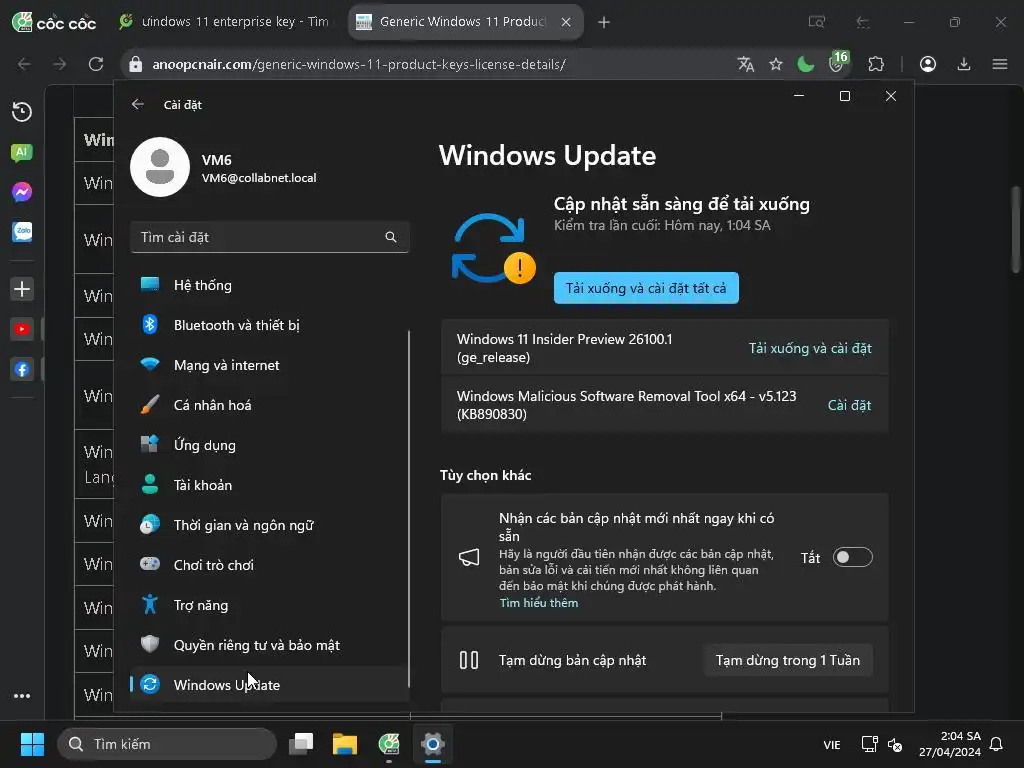Open a new browser tab
The height and width of the screenshot is (768, 1024).
(604, 22)
